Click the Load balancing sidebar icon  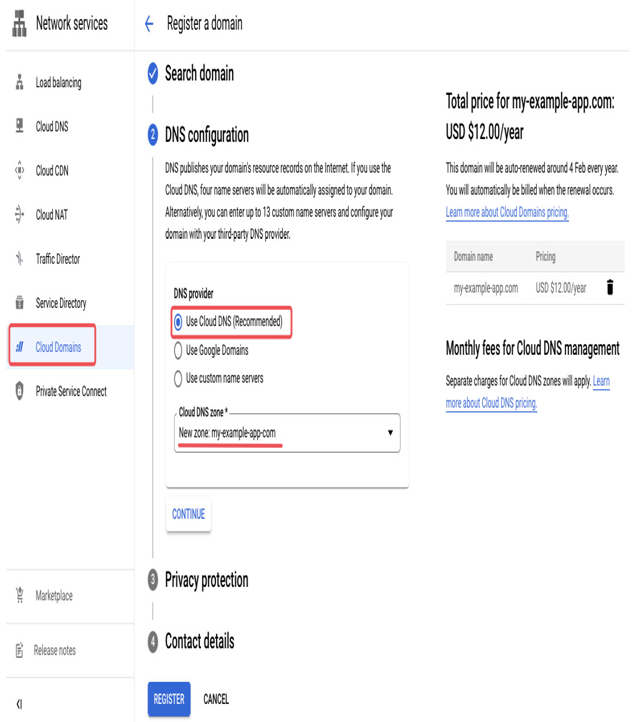[x=19, y=82]
